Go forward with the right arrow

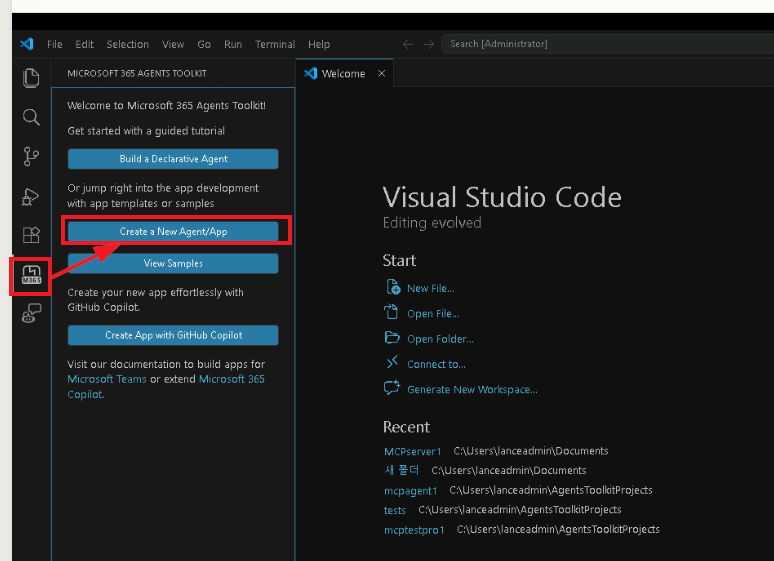point(429,44)
